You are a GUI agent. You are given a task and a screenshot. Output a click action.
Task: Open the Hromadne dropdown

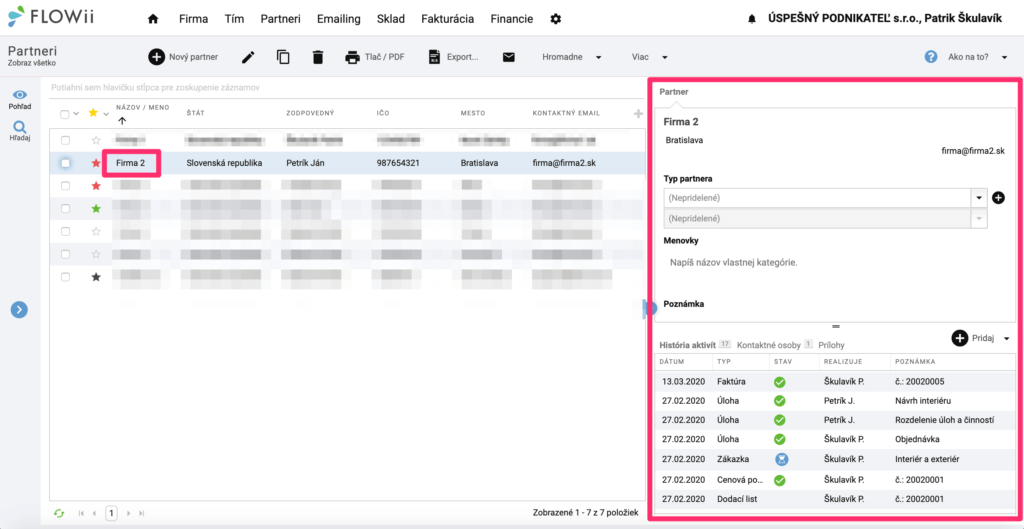(x=571, y=57)
